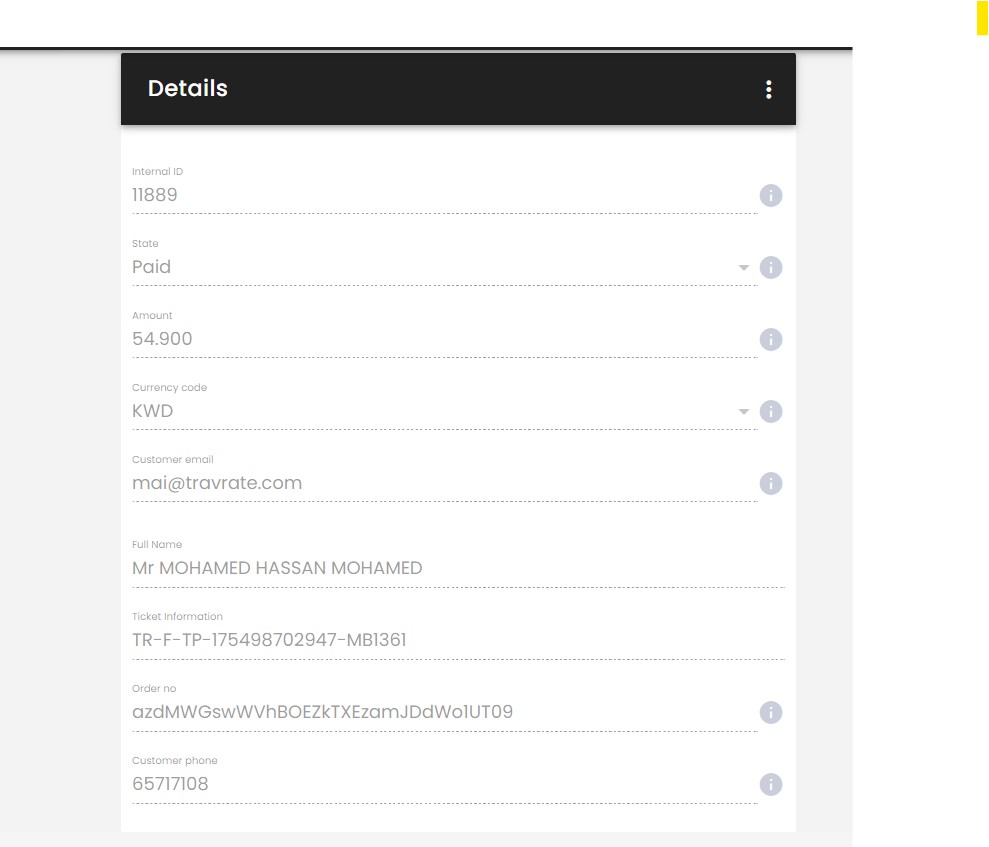This screenshot has width=989, height=847.
Task: Click the Ticket Information field
Action: (x=458, y=640)
